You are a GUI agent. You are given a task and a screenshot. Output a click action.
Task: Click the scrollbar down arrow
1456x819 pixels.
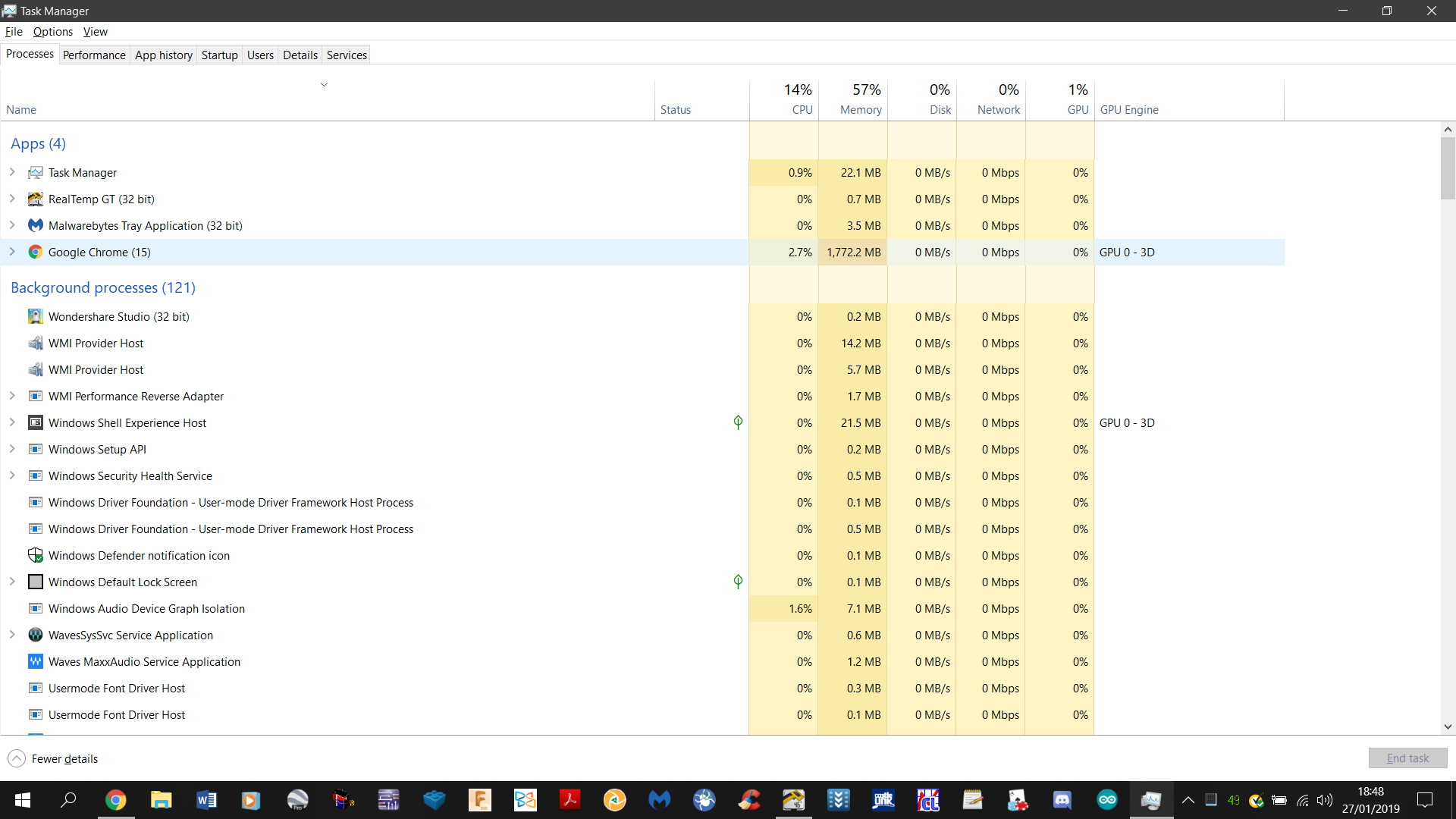coord(1448,726)
